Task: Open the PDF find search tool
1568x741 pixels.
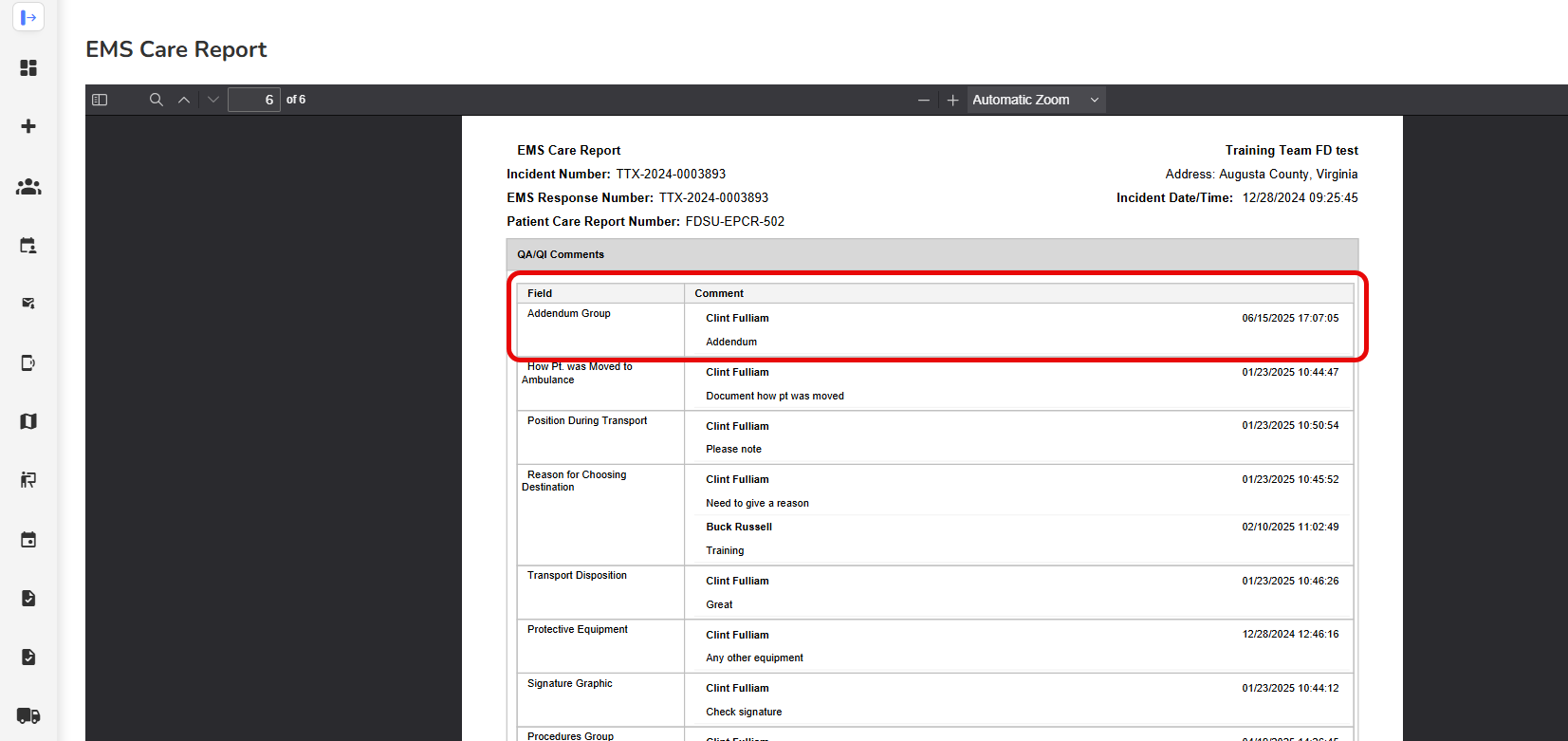Action: [x=157, y=100]
